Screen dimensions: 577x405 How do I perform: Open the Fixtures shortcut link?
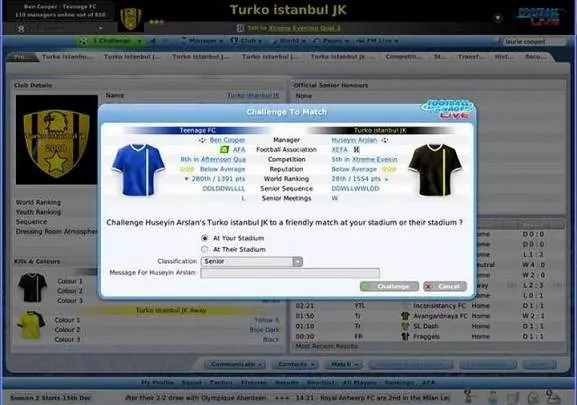click(254, 383)
